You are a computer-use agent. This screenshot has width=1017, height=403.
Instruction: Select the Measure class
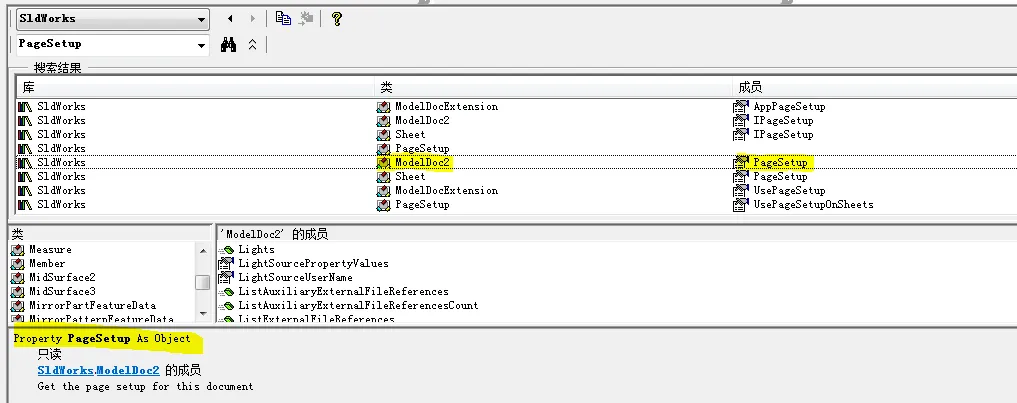[51, 249]
